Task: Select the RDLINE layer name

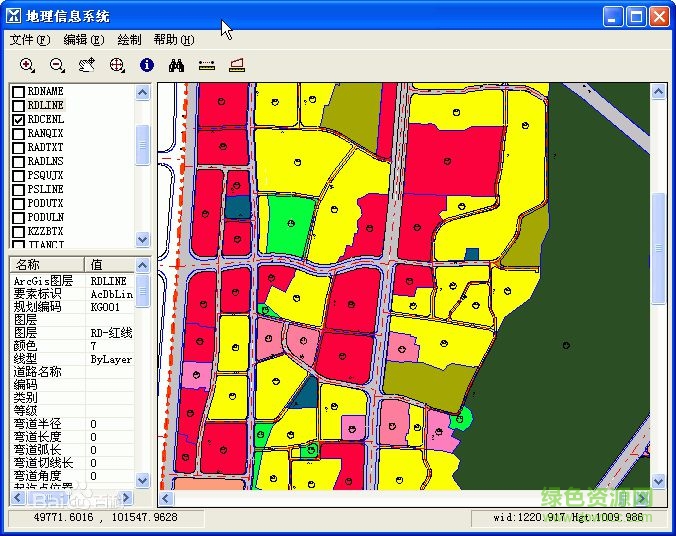Action: click(x=46, y=105)
